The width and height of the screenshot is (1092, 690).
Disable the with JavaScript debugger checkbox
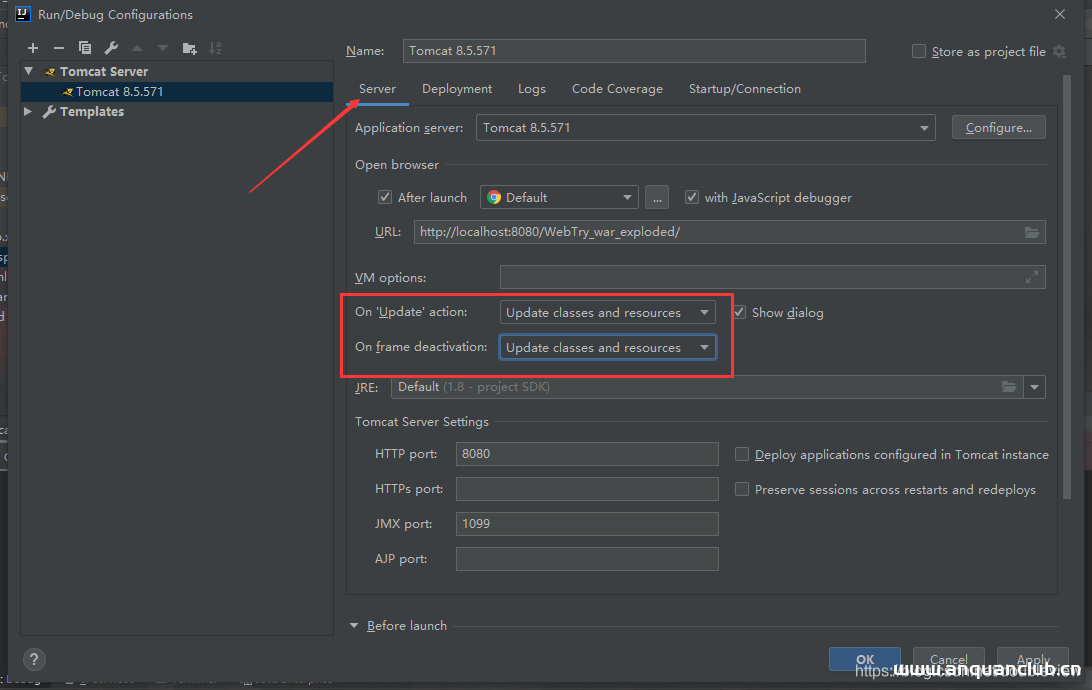pos(692,198)
